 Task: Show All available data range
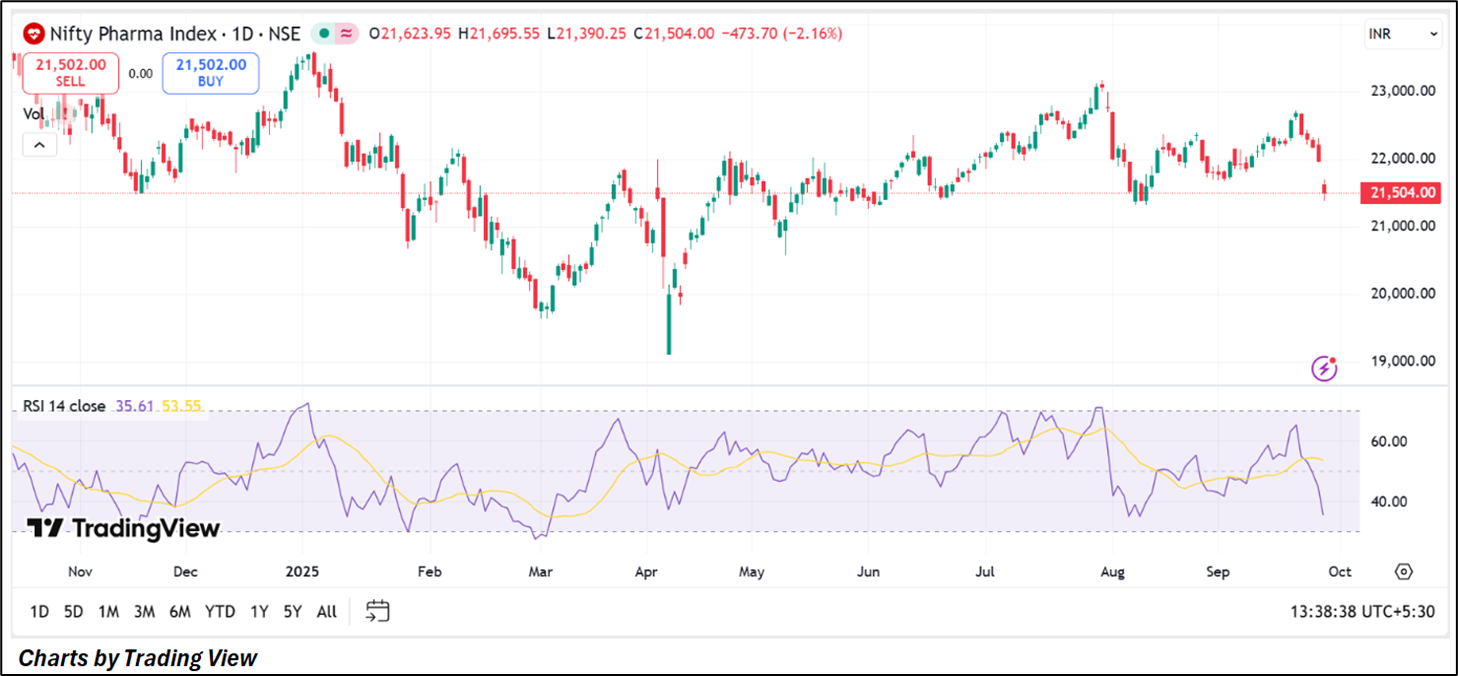(x=326, y=612)
